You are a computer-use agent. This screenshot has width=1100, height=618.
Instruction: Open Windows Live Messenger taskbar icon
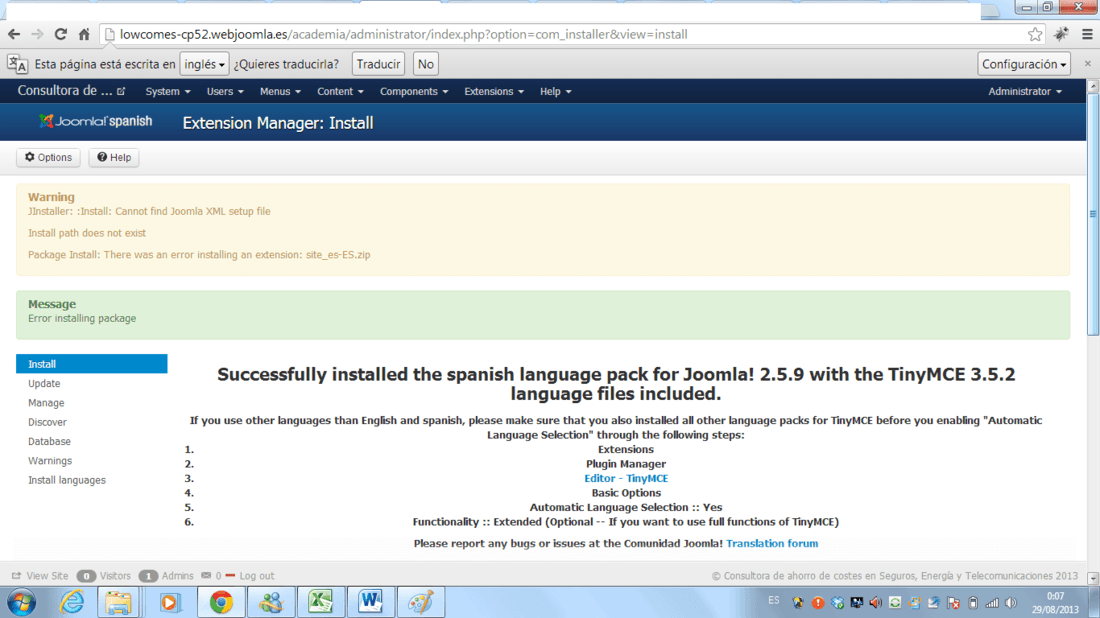tap(271, 603)
